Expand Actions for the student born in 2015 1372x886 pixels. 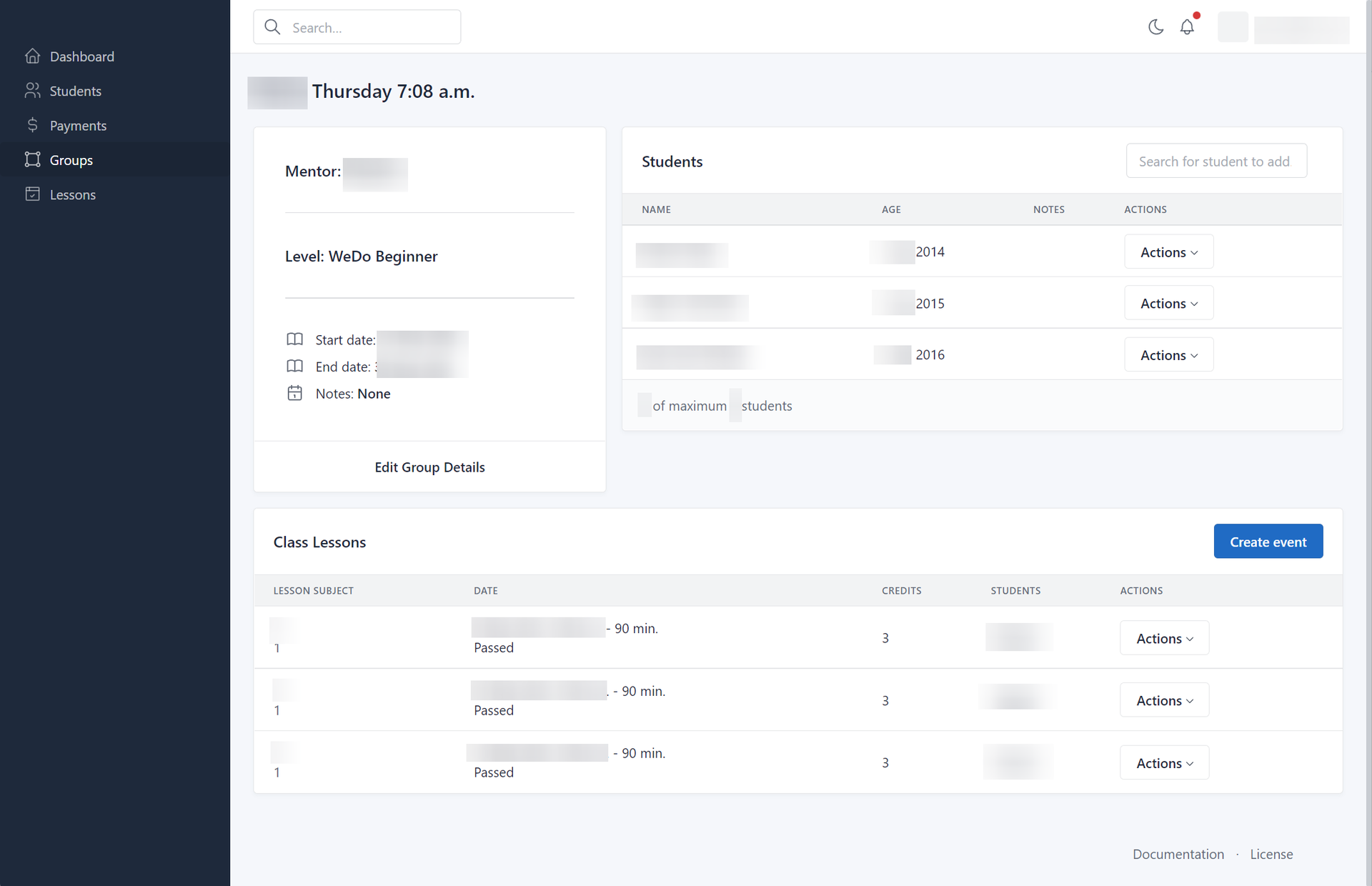[x=1168, y=303]
